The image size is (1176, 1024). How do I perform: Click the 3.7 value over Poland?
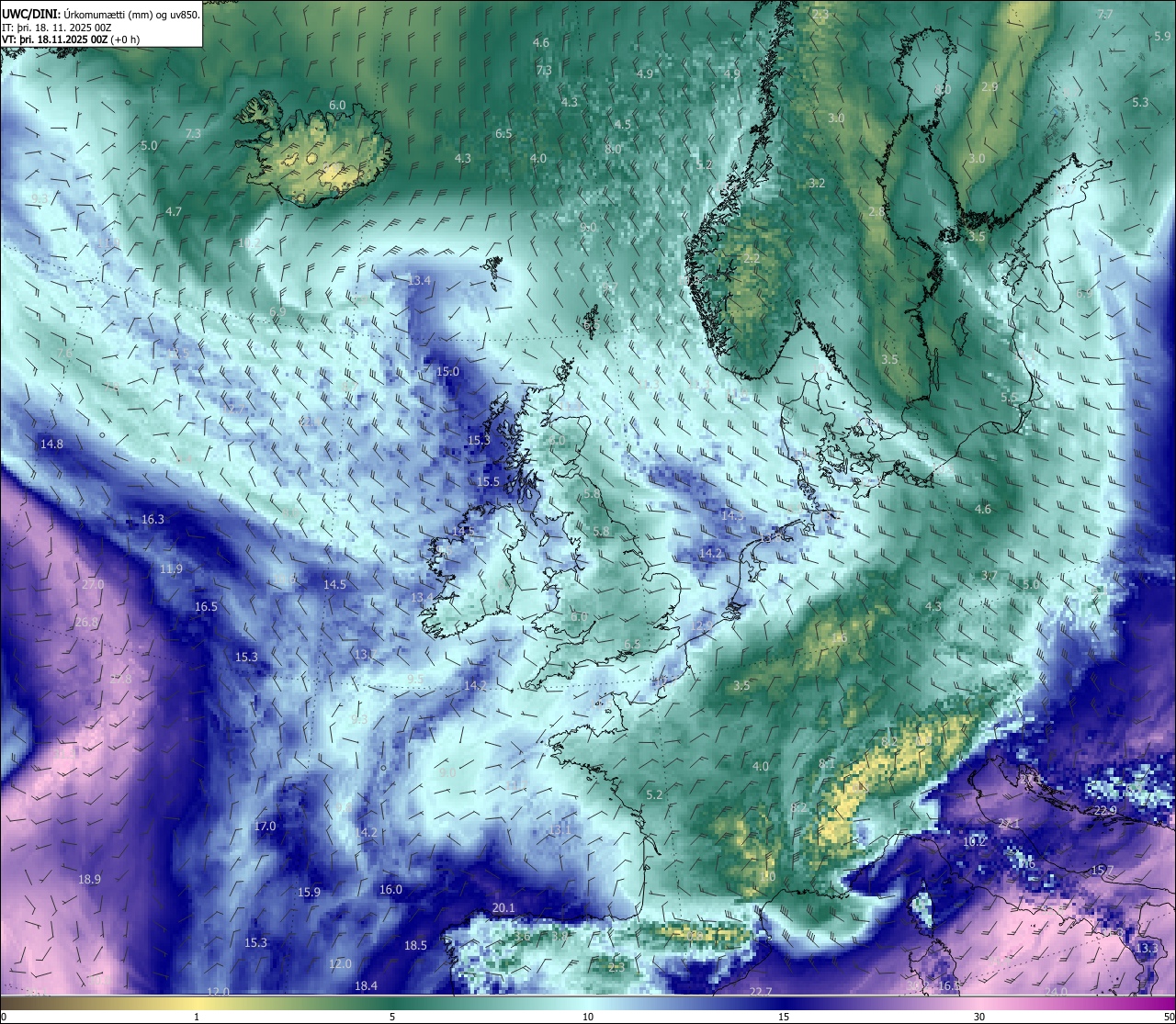coord(989,575)
